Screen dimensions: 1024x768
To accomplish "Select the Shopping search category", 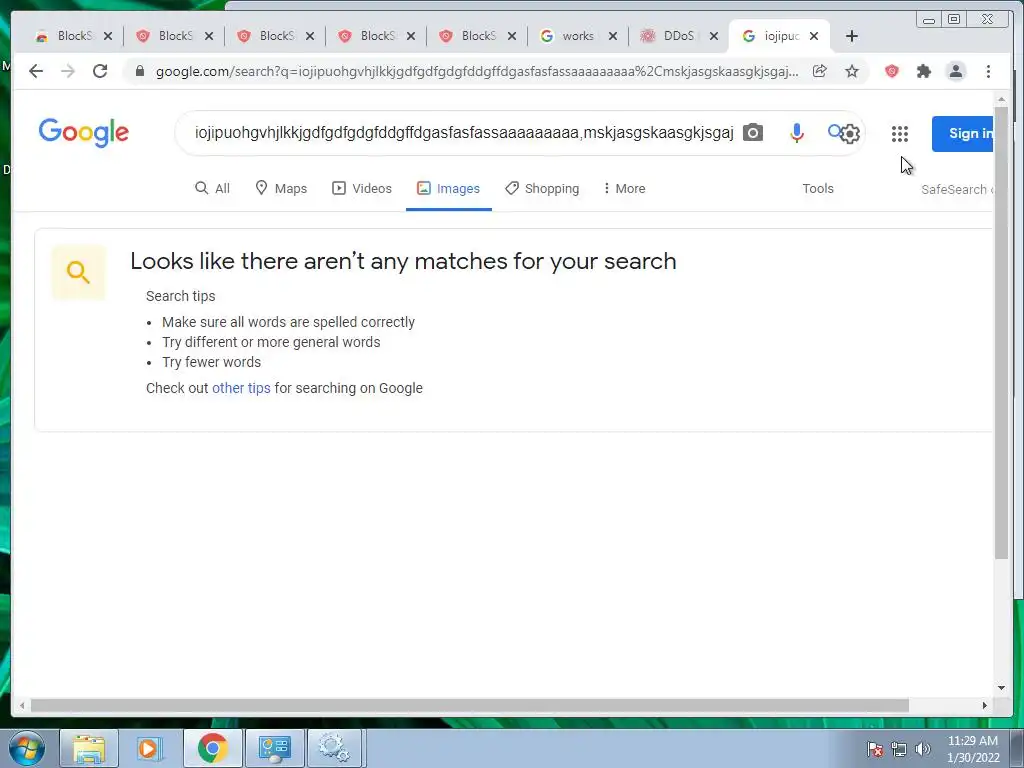I will pos(542,189).
